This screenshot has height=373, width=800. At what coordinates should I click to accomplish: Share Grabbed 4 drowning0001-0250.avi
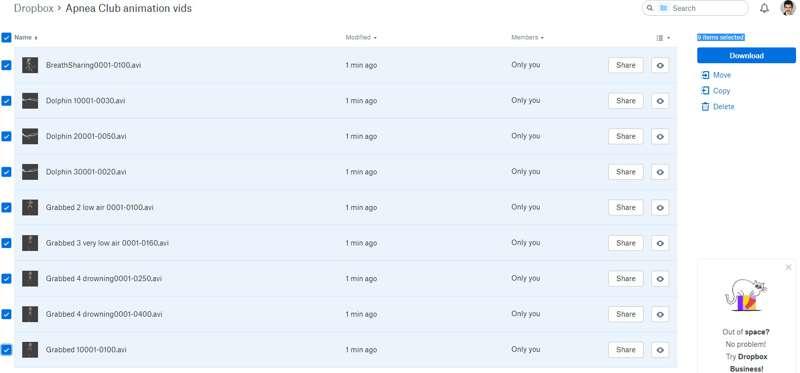point(626,279)
